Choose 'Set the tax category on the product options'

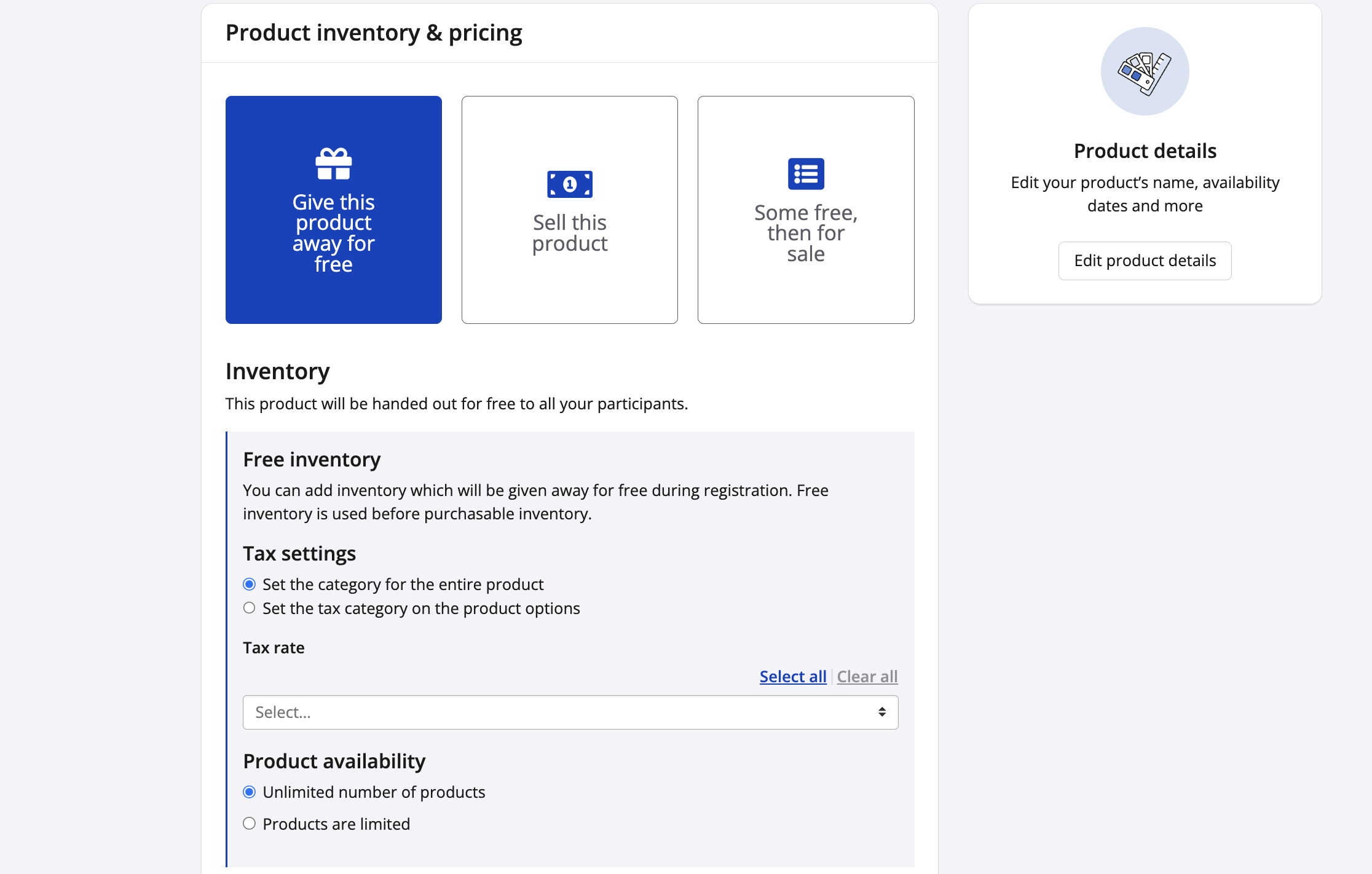[x=249, y=608]
